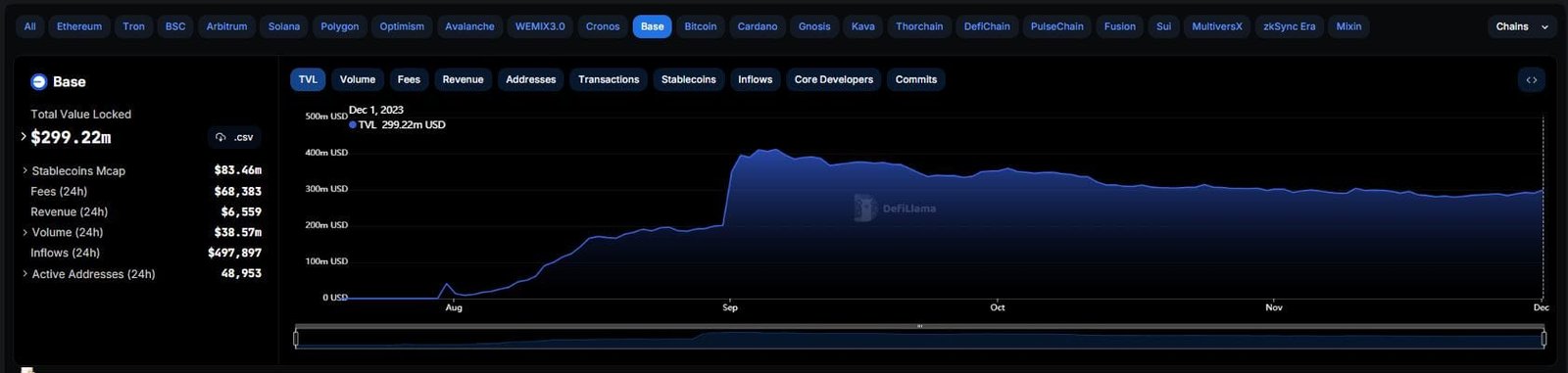Click the Total Value Locked label
Viewport: 1568px width, 373px height.
[x=80, y=115]
